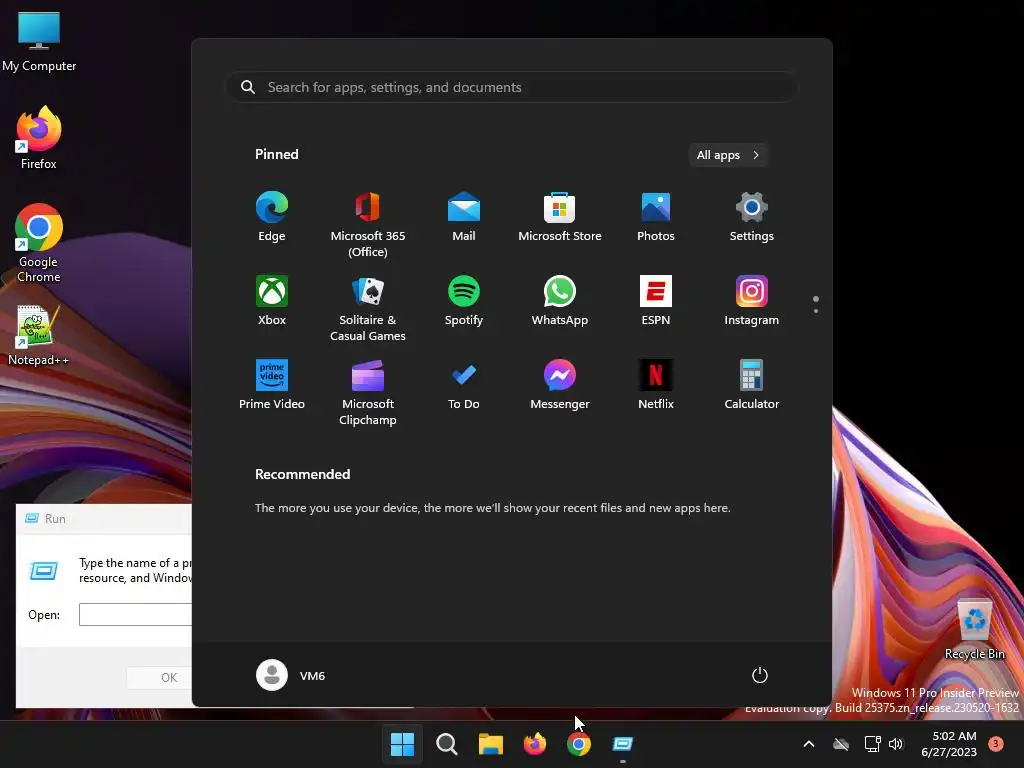Launch Microsoft 365 (Office) app

click(x=368, y=225)
